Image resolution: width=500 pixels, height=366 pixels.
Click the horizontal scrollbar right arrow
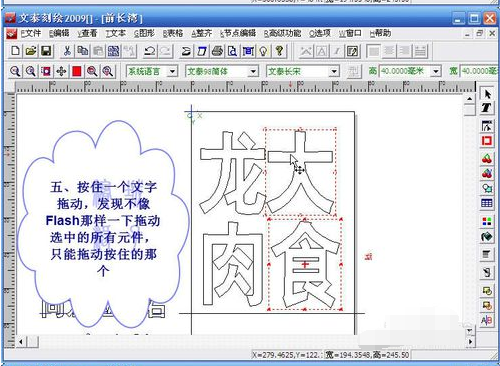tap(470, 342)
